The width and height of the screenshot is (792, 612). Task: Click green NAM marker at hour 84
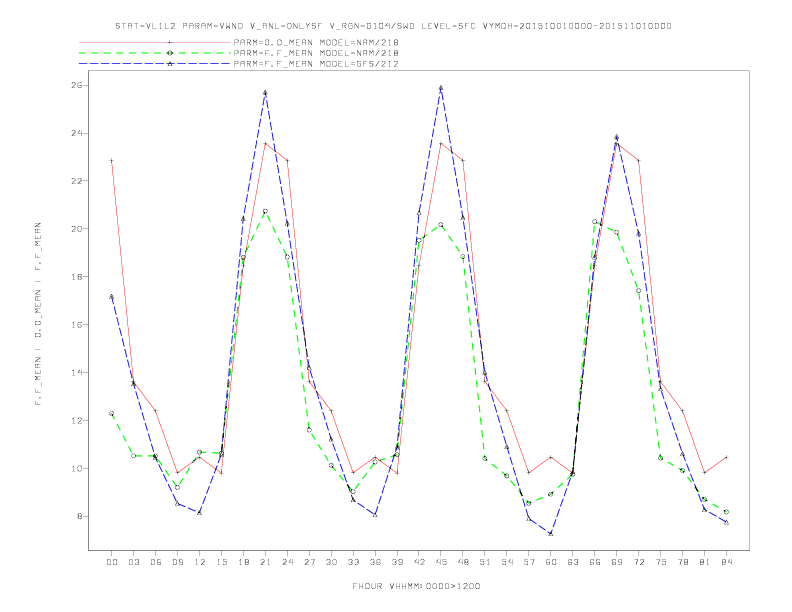coord(726,512)
